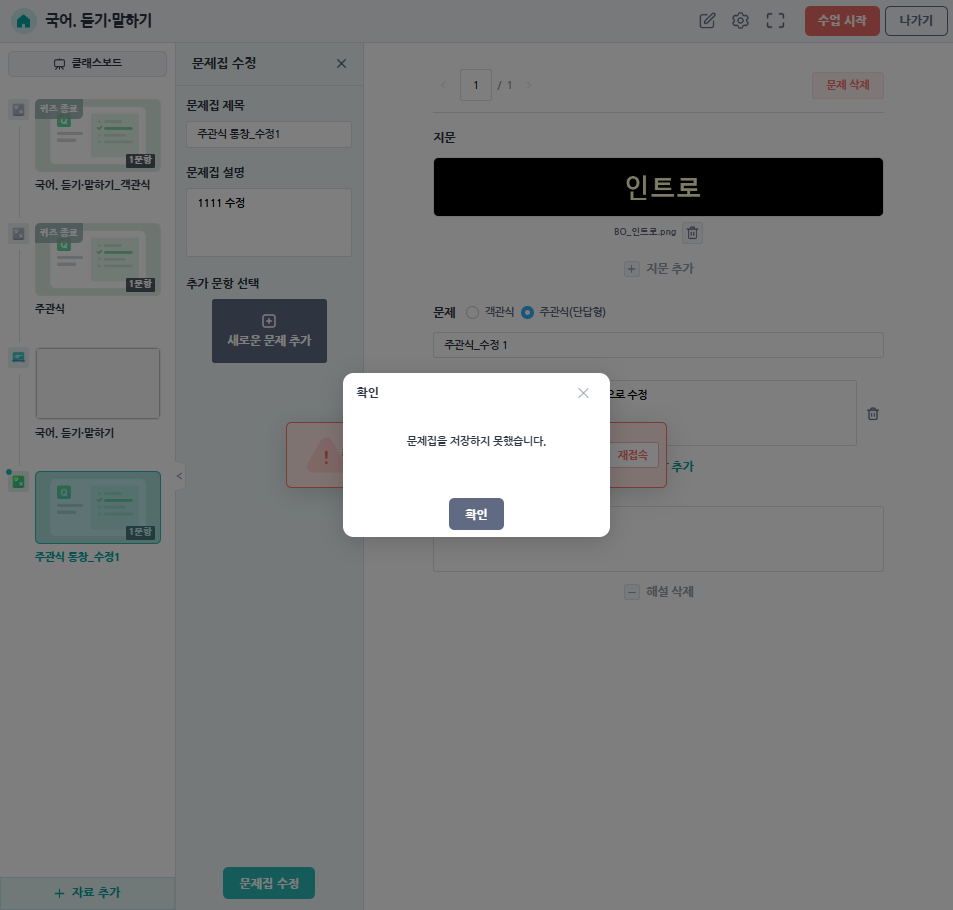Click trash icon beside the answer field
This screenshot has height=910, width=953.
872,413
